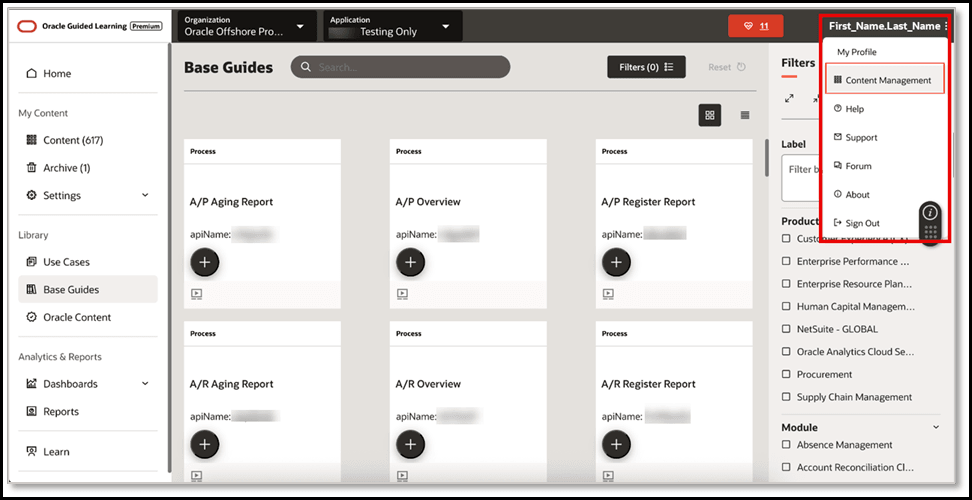Check Enterprise Performance filter checkbox
The width and height of the screenshot is (972, 500).
pyautogui.click(x=786, y=261)
